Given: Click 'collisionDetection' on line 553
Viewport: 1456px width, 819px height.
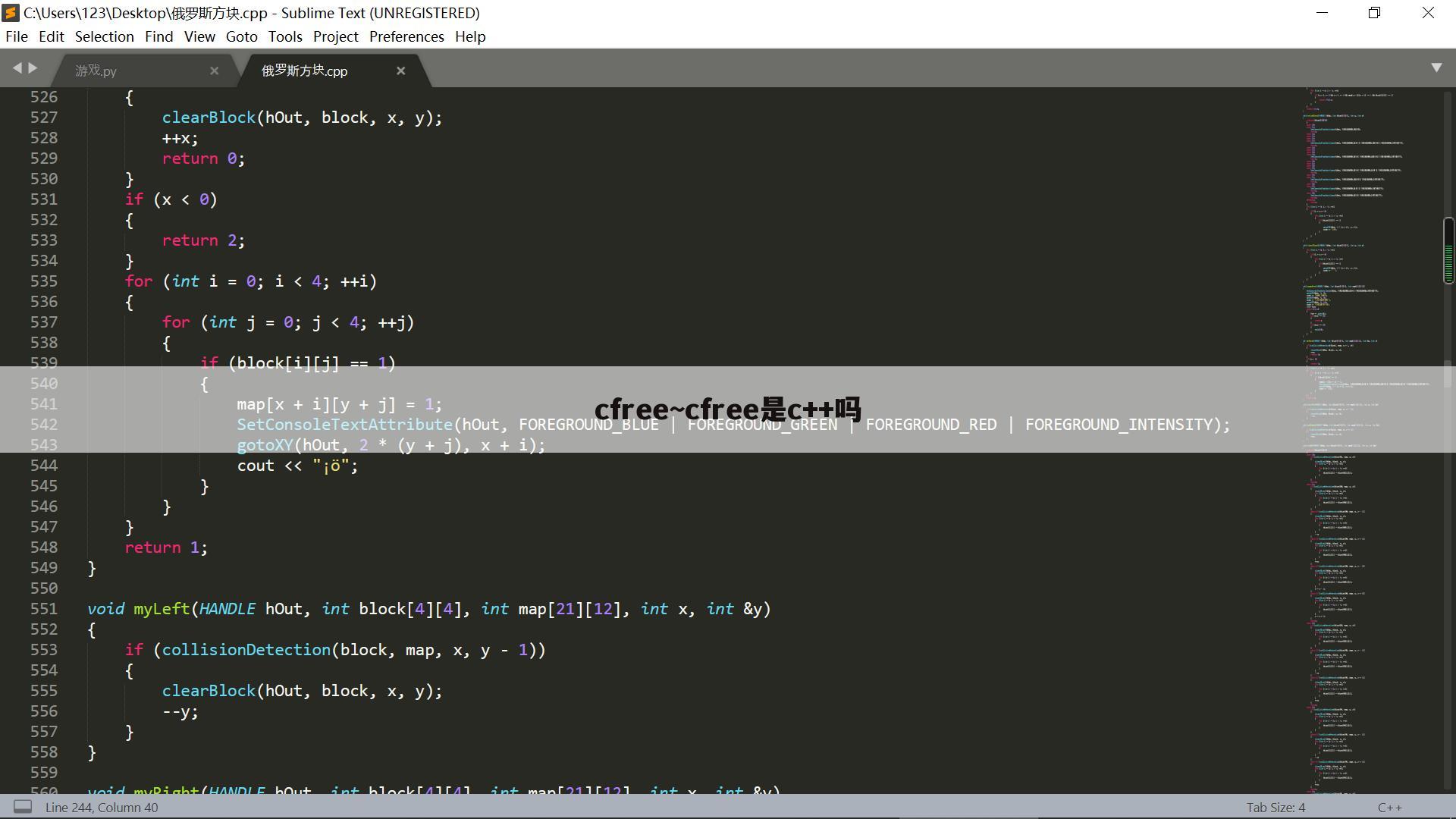Looking at the screenshot, I should [x=246, y=650].
